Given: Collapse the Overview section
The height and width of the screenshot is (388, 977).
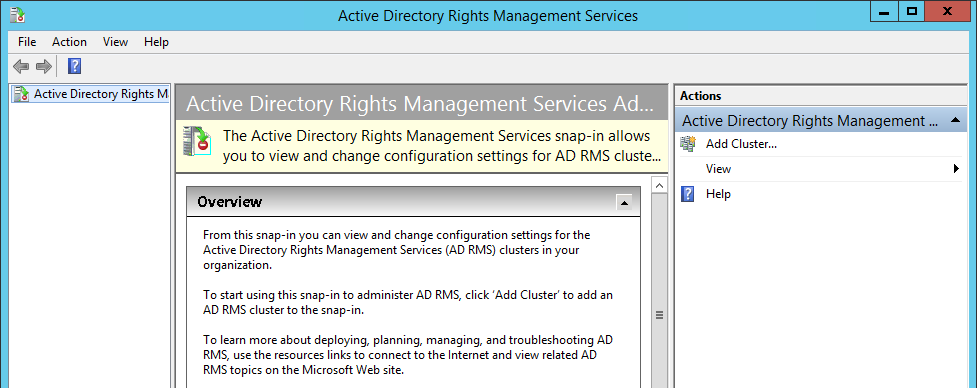Looking at the screenshot, I should 624,202.
